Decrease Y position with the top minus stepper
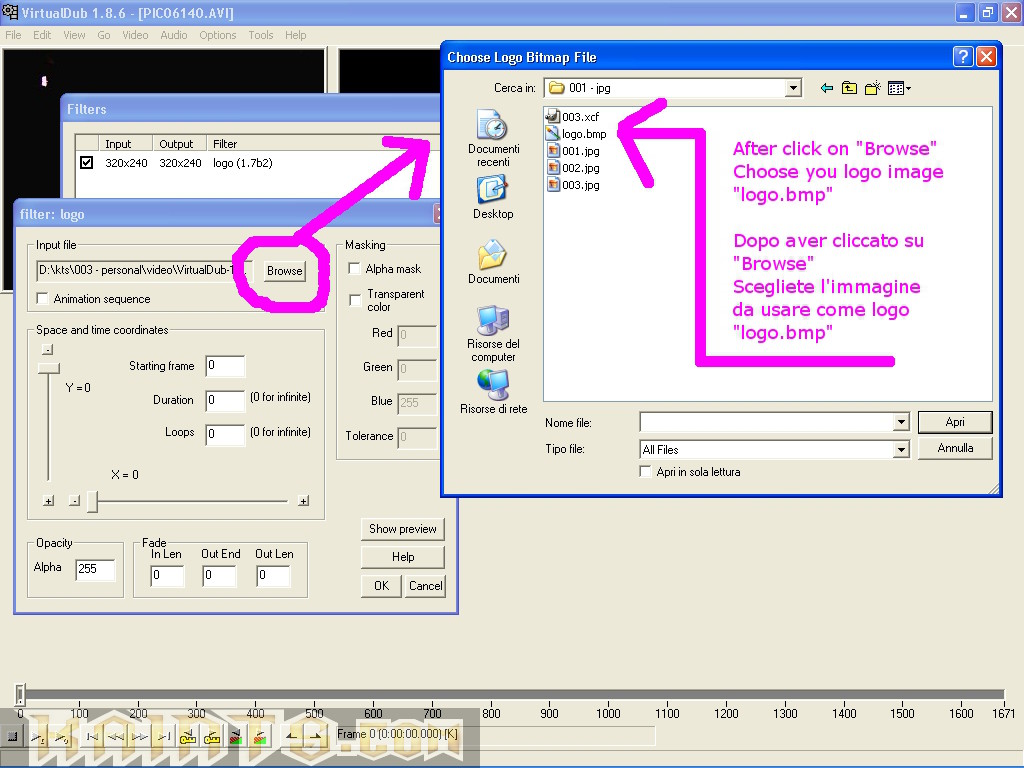Screen dimensions: 1024x768 point(48,349)
